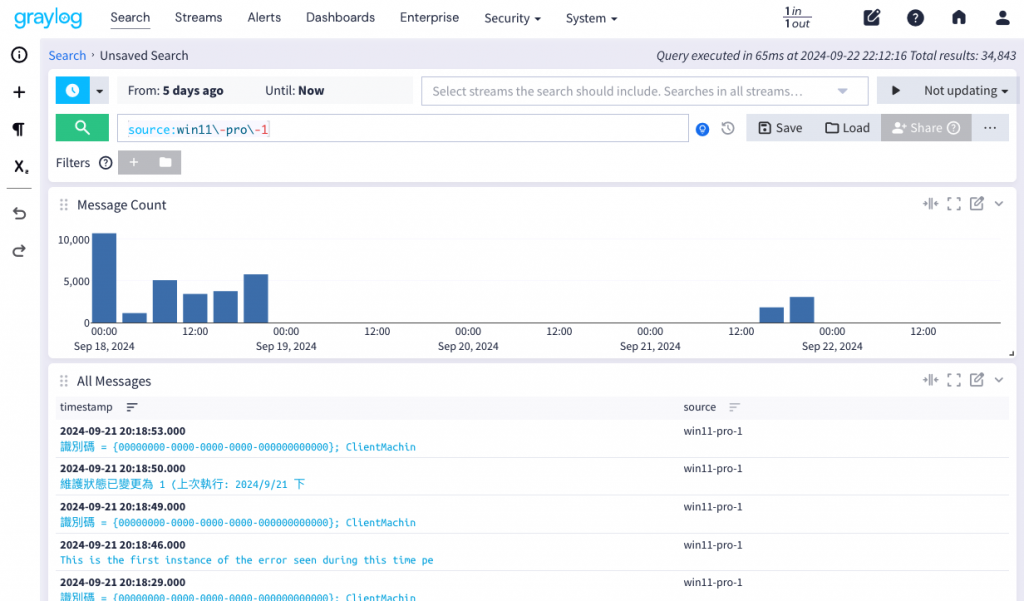The image size is (1024, 601).
Task: Click the Message Count widget stretch-width icon
Action: point(930,204)
